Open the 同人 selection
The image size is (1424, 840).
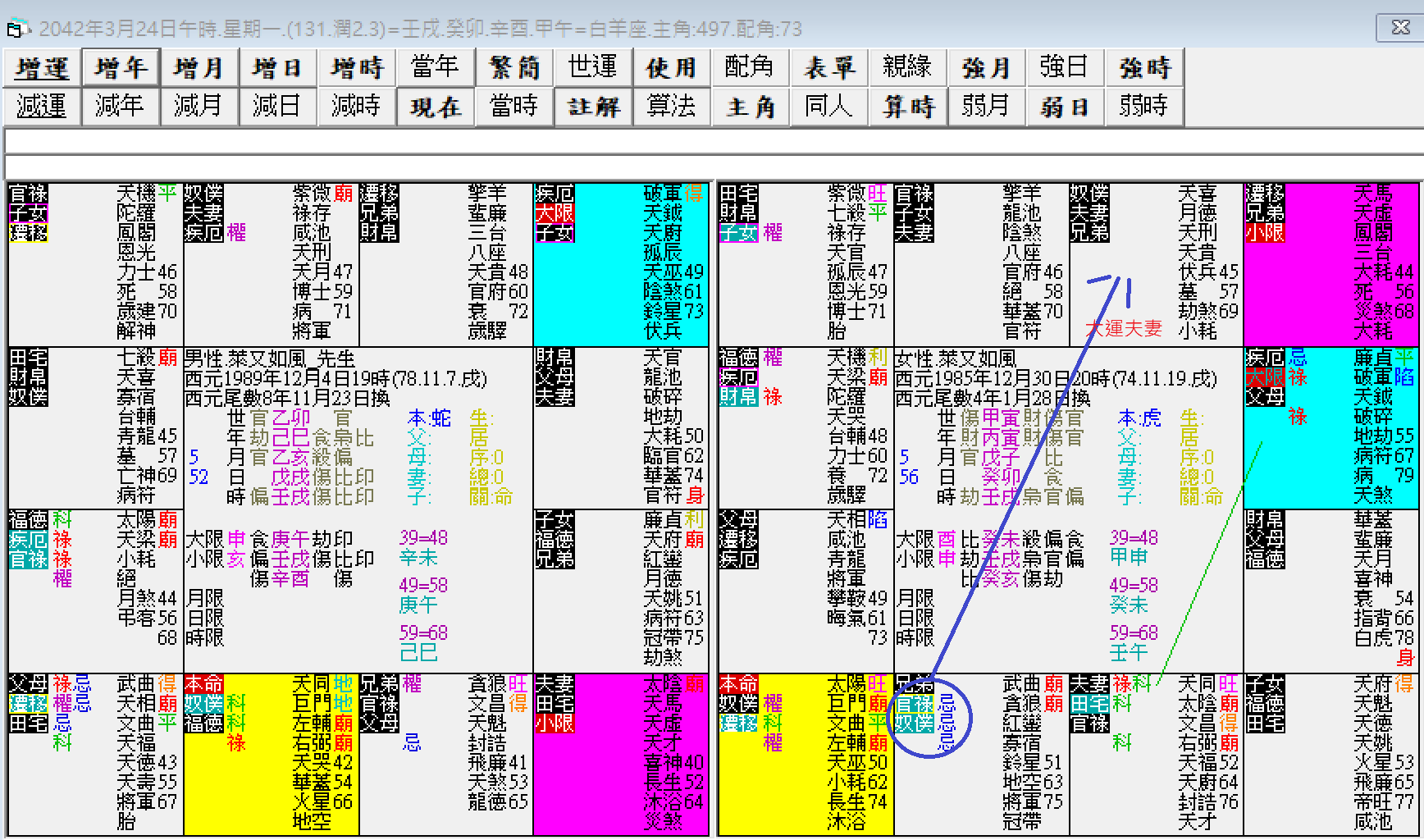tap(829, 107)
